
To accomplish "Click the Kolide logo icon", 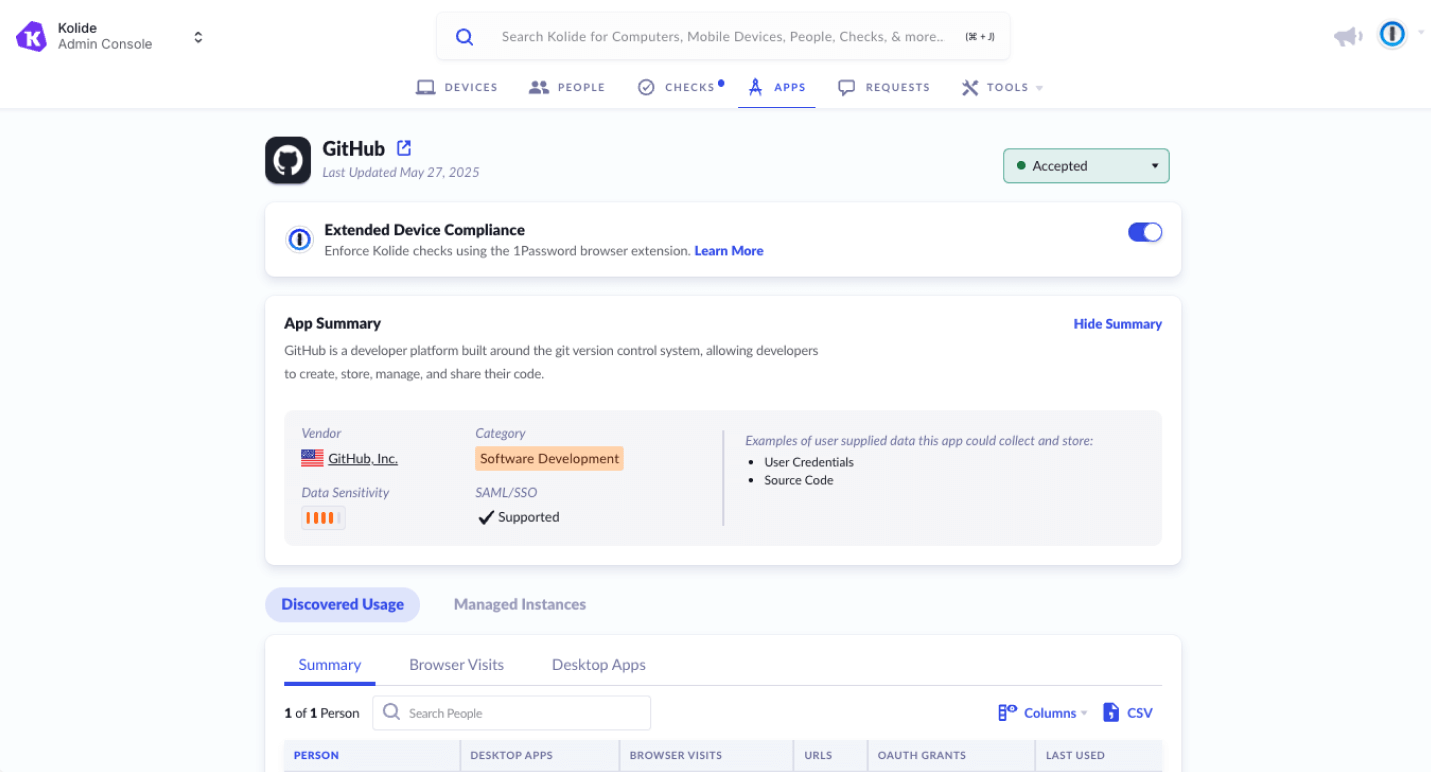I will click(30, 35).
